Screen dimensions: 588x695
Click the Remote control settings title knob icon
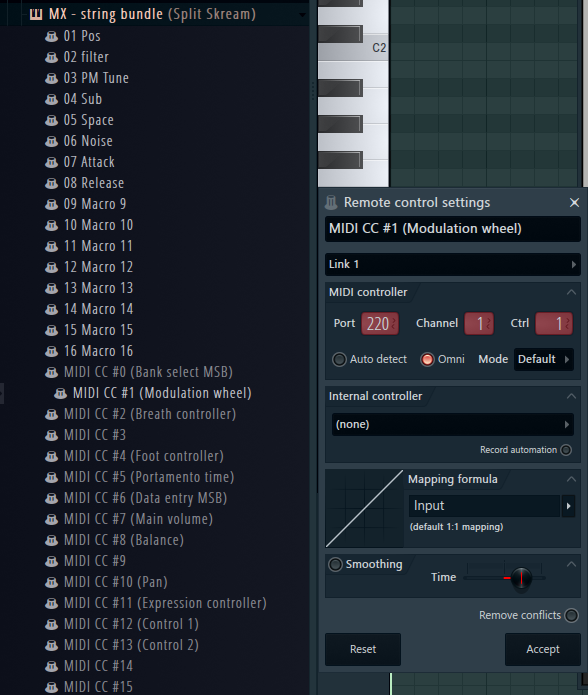[x=331, y=203]
